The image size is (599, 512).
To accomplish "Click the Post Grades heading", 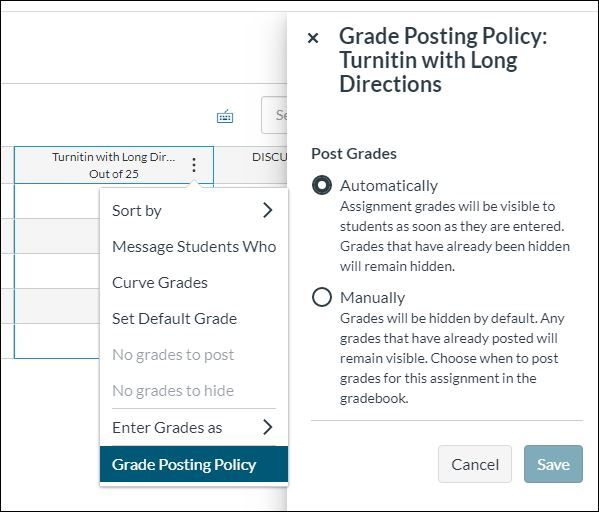I will tap(354, 154).
